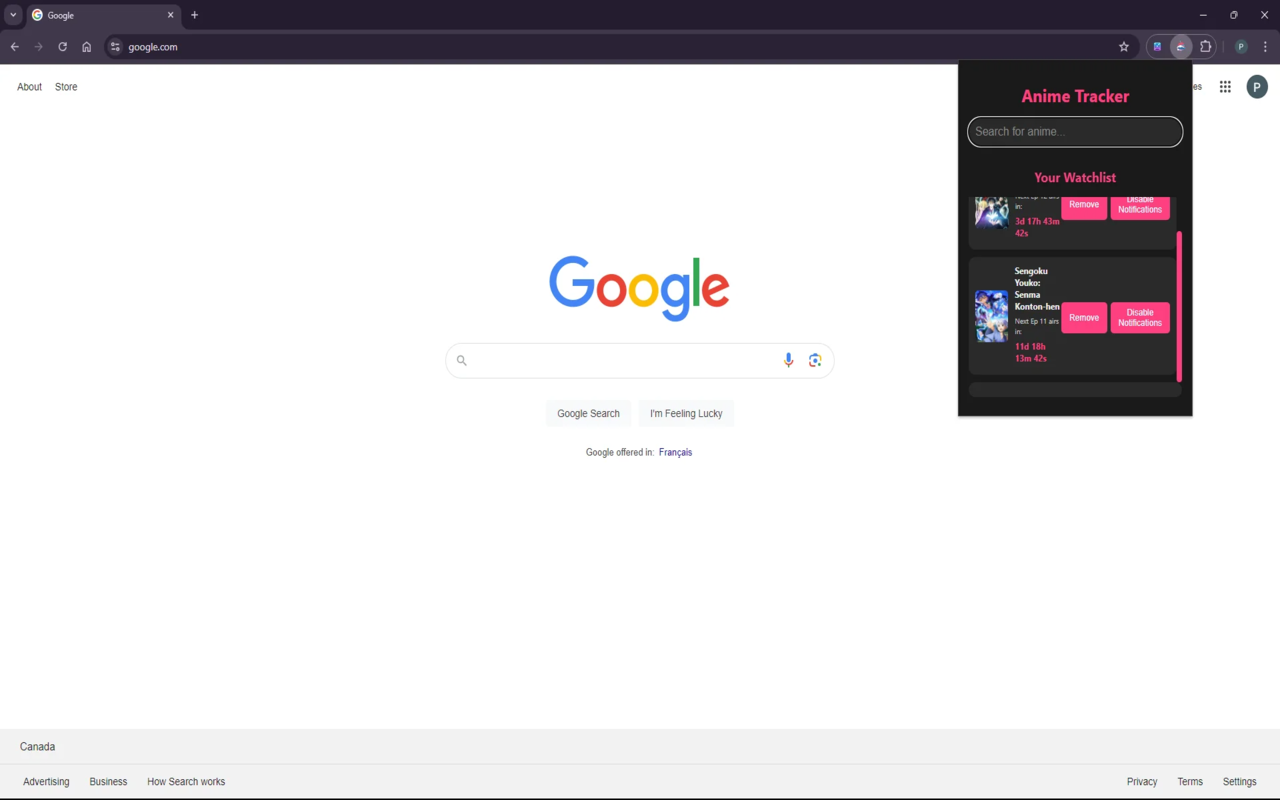The height and width of the screenshot is (800, 1280).
Task: Open the Privacy footer link
Action: point(1142,782)
